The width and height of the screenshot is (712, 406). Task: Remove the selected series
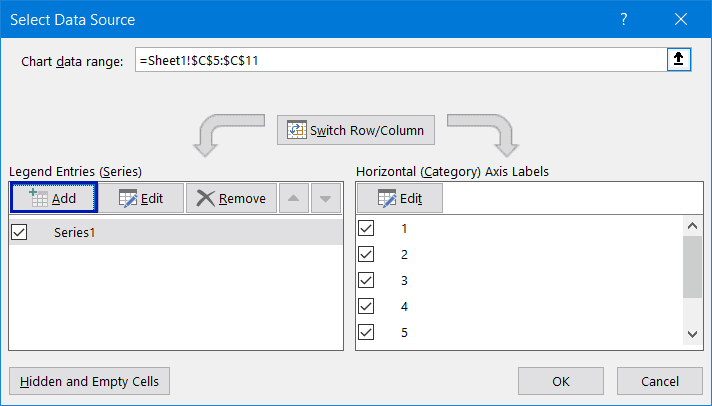[231, 198]
